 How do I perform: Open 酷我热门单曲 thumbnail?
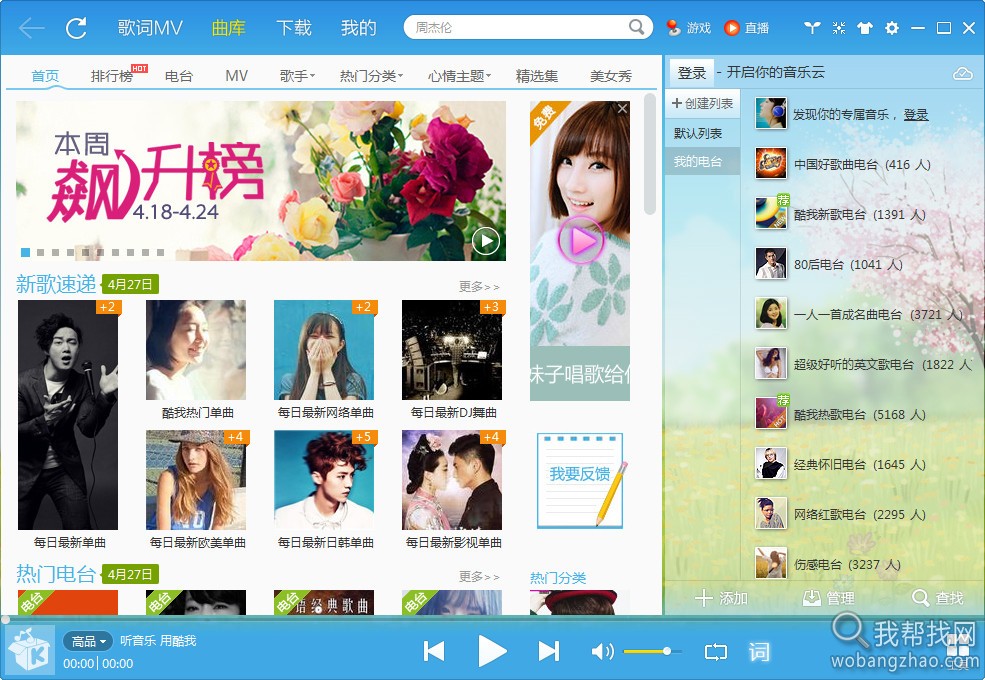(x=196, y=350)
